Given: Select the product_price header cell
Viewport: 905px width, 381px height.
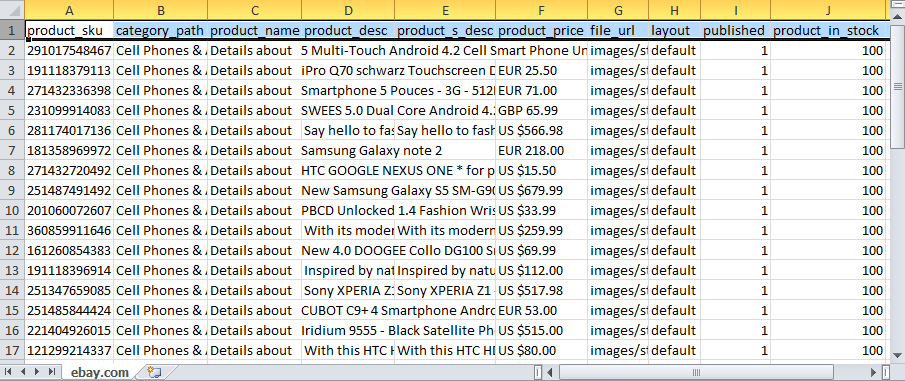Looking at the screenshot, I should (x=541, y=30).
